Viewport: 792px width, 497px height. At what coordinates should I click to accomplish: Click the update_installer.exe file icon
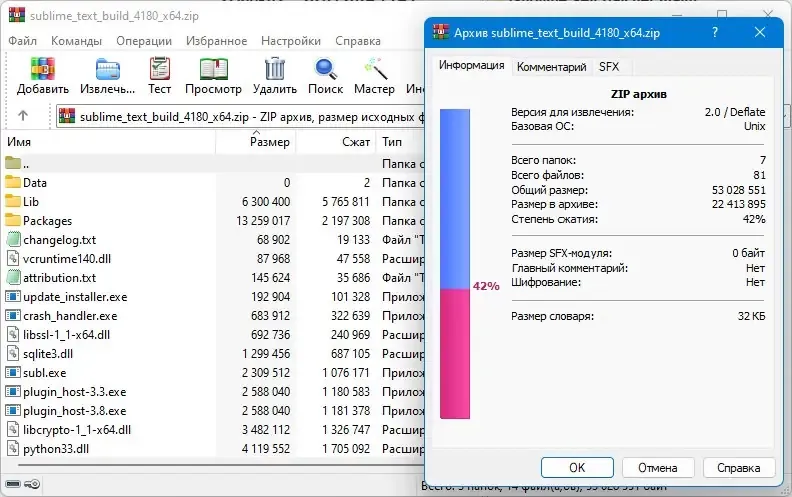(x=13, y=296)
